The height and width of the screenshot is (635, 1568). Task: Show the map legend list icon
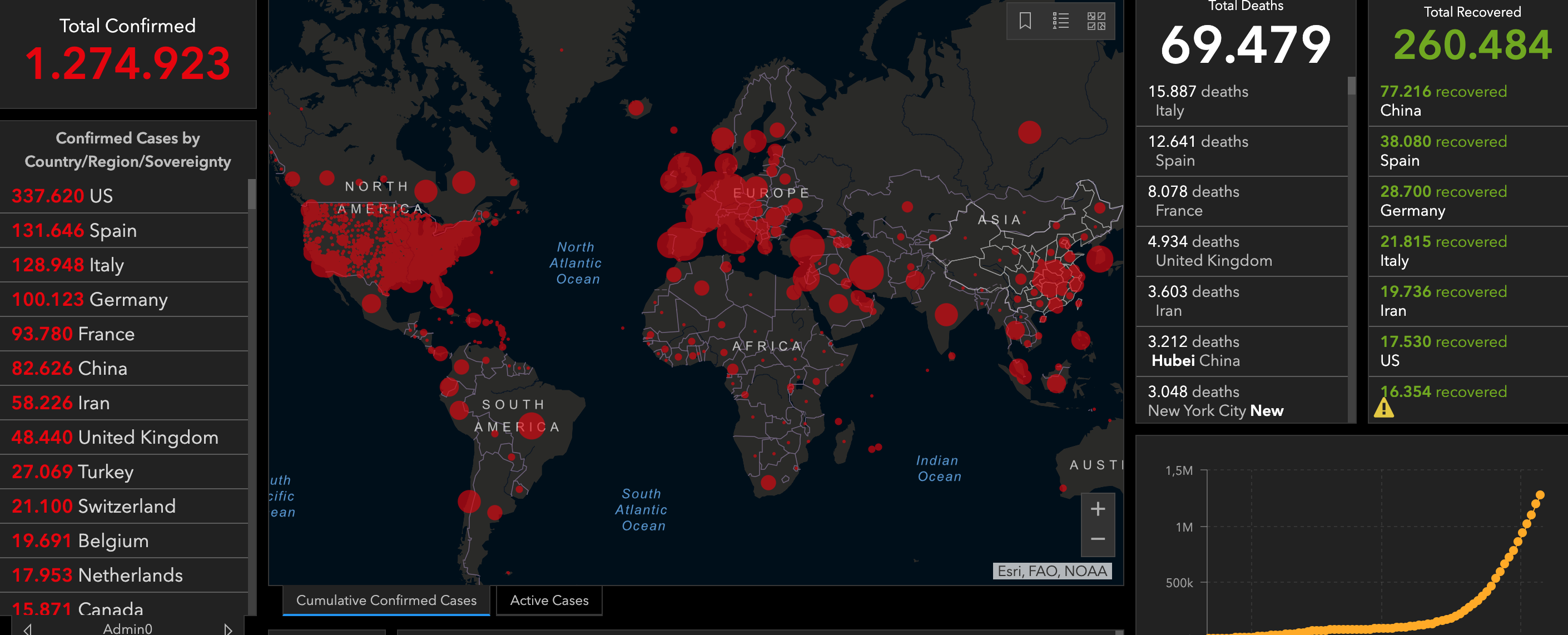1060,21
